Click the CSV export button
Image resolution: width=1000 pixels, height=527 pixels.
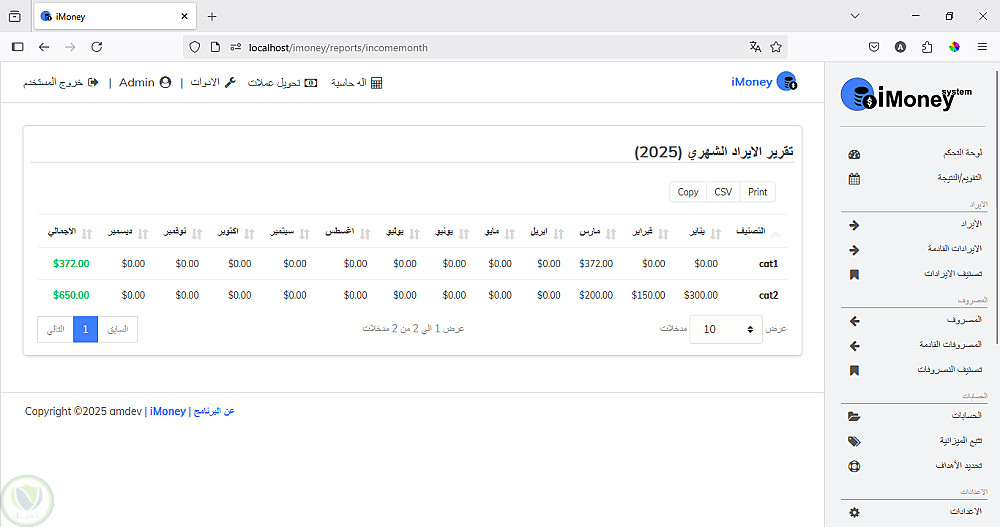click(x=723, y=192)
